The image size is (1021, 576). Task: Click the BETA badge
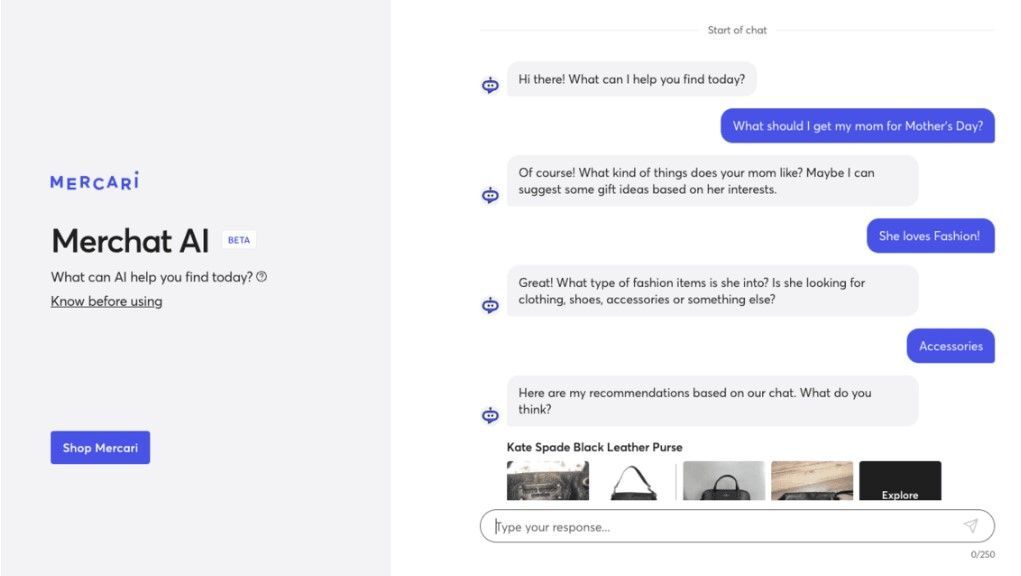(x=239, y=240)
